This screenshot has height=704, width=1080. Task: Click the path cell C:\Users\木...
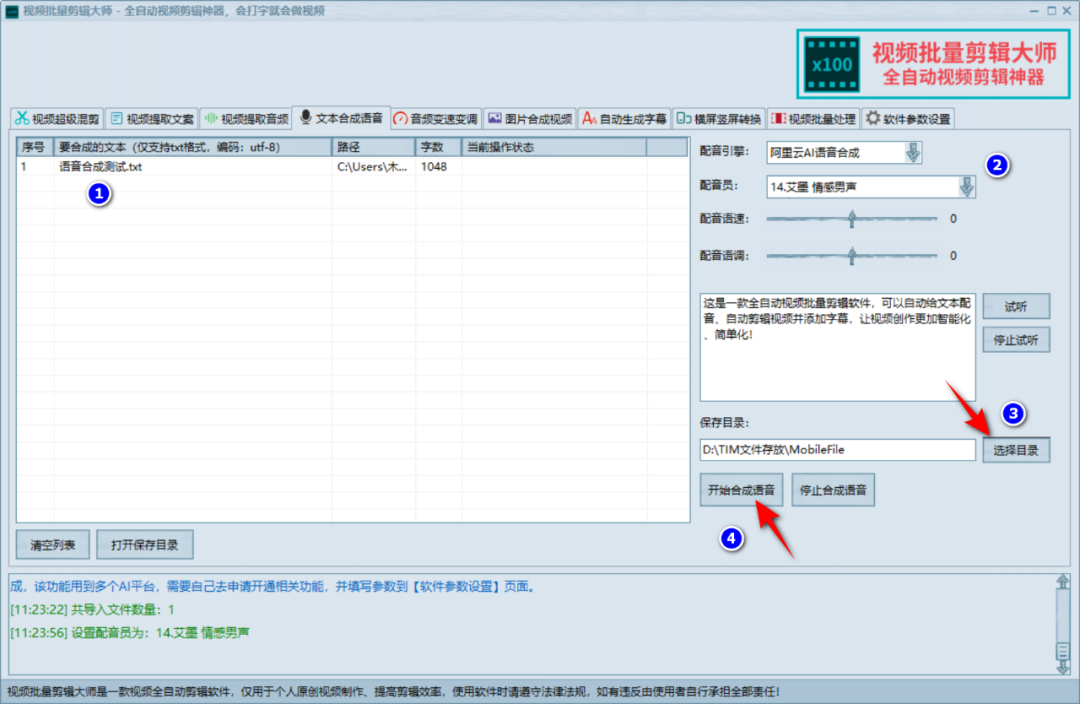tap(373, 167)
